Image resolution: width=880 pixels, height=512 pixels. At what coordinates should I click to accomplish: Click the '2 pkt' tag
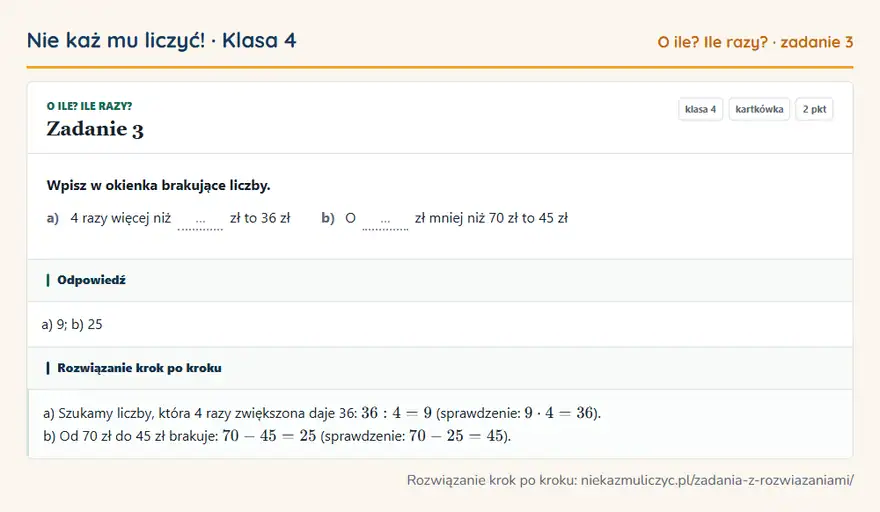pos(814,109)
